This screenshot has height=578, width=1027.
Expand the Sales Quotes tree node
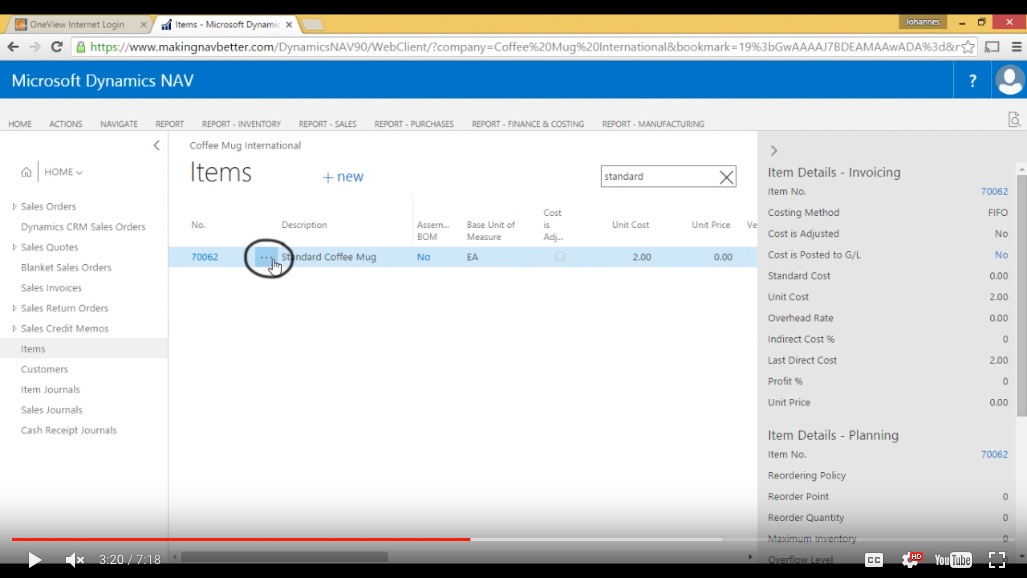(x=14, y=247)
